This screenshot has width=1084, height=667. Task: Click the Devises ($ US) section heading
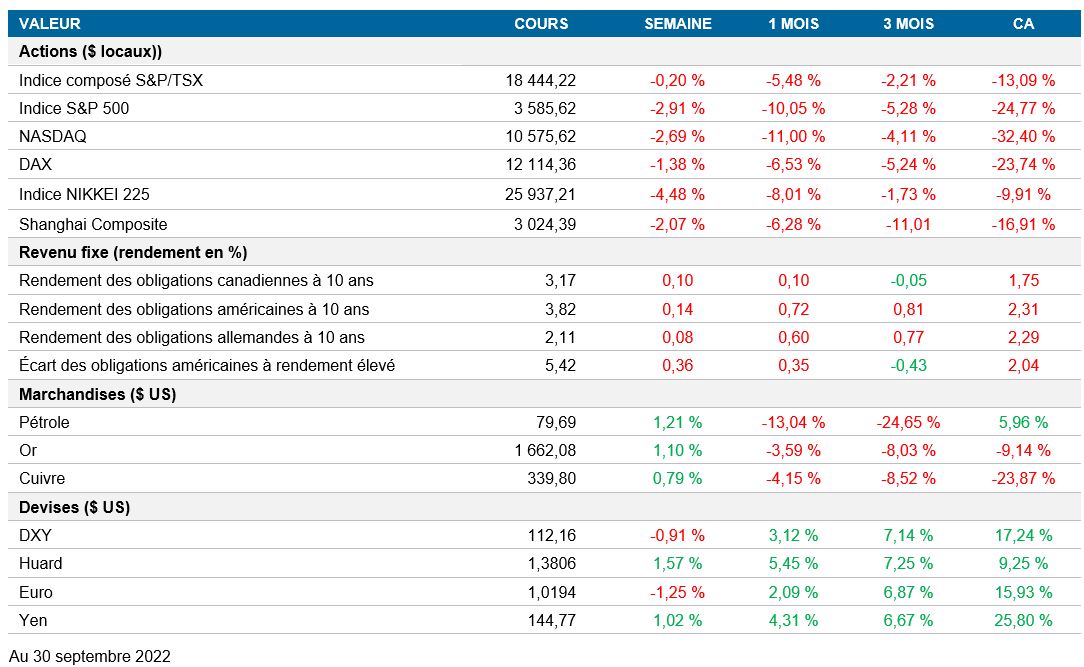coord(75,507)
